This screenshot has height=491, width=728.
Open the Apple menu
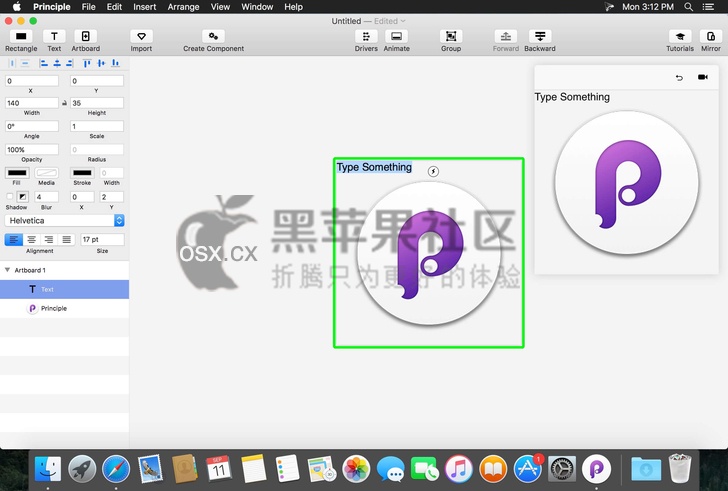(17, 6)
